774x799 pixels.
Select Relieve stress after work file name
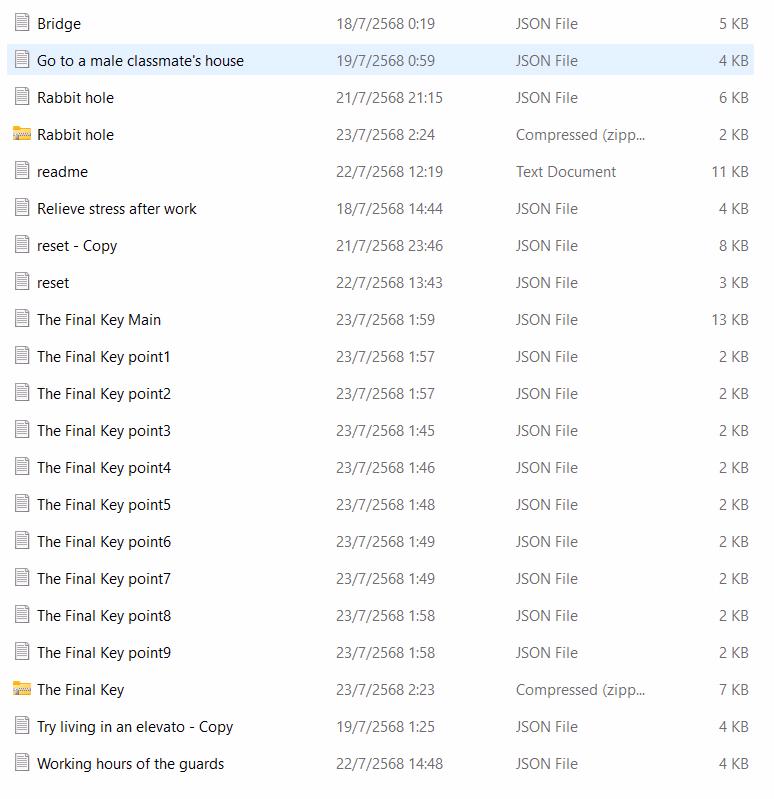117,209
